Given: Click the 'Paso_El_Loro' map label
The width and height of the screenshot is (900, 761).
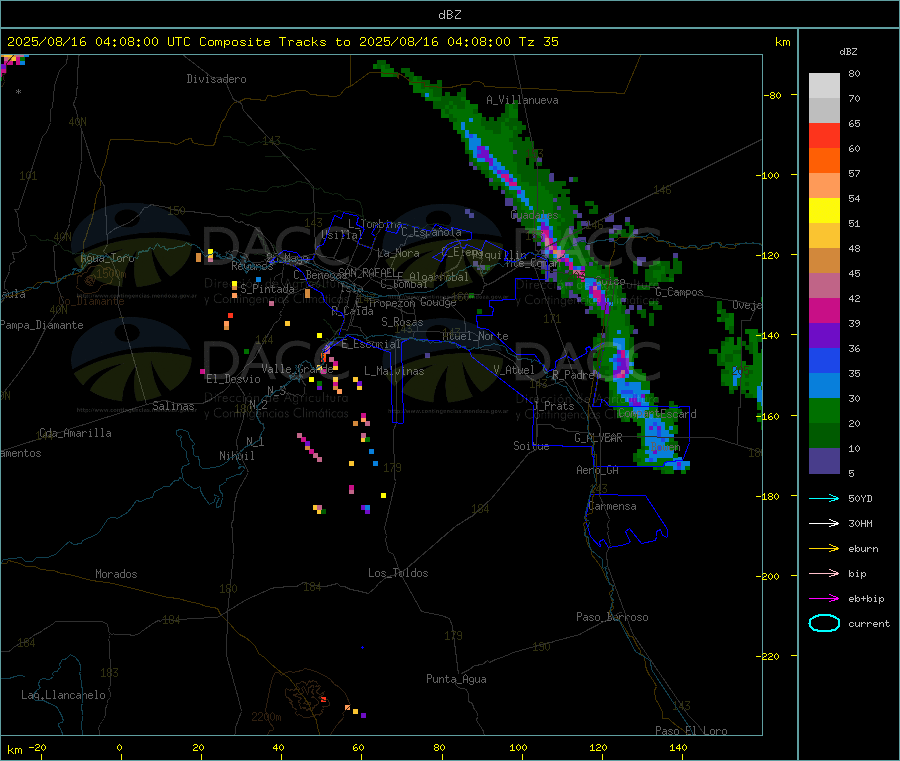Looking at the screenshot, I should click(x=691, y=731).
